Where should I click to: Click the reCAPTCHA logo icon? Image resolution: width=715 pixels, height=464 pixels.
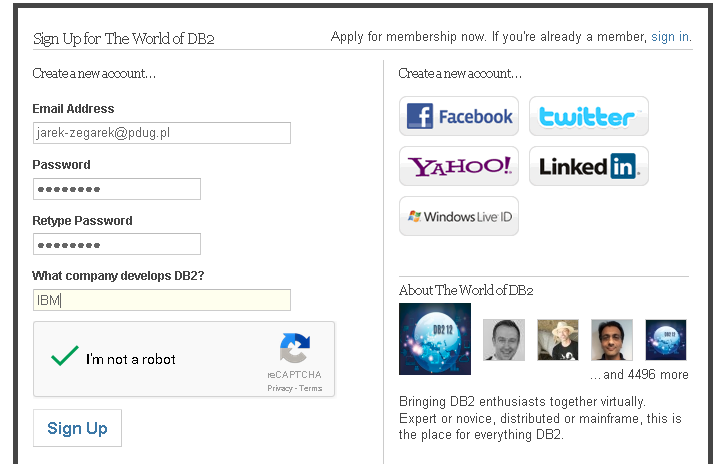[295, 348]
